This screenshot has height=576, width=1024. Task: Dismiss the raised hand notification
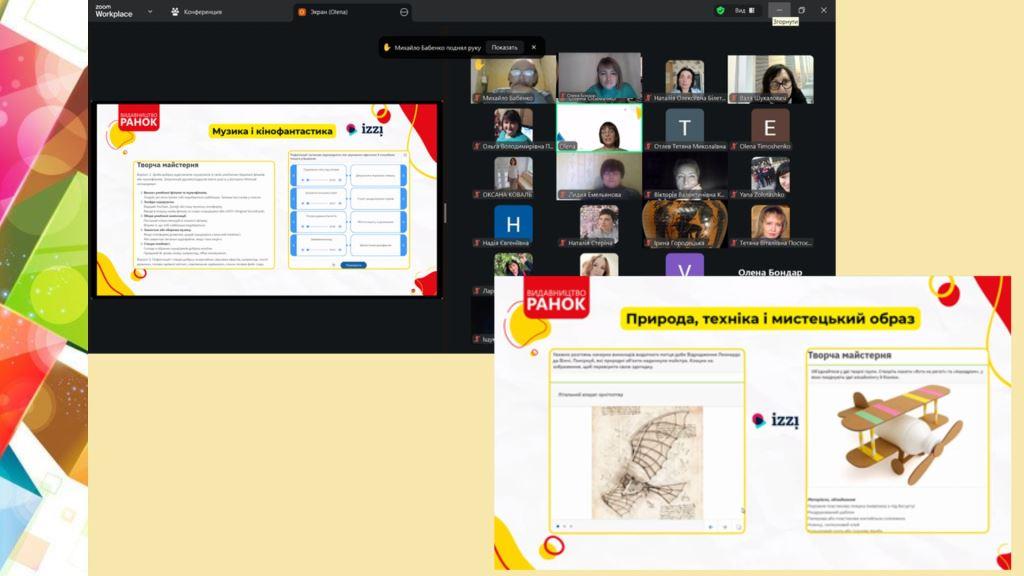pos(533,47)
